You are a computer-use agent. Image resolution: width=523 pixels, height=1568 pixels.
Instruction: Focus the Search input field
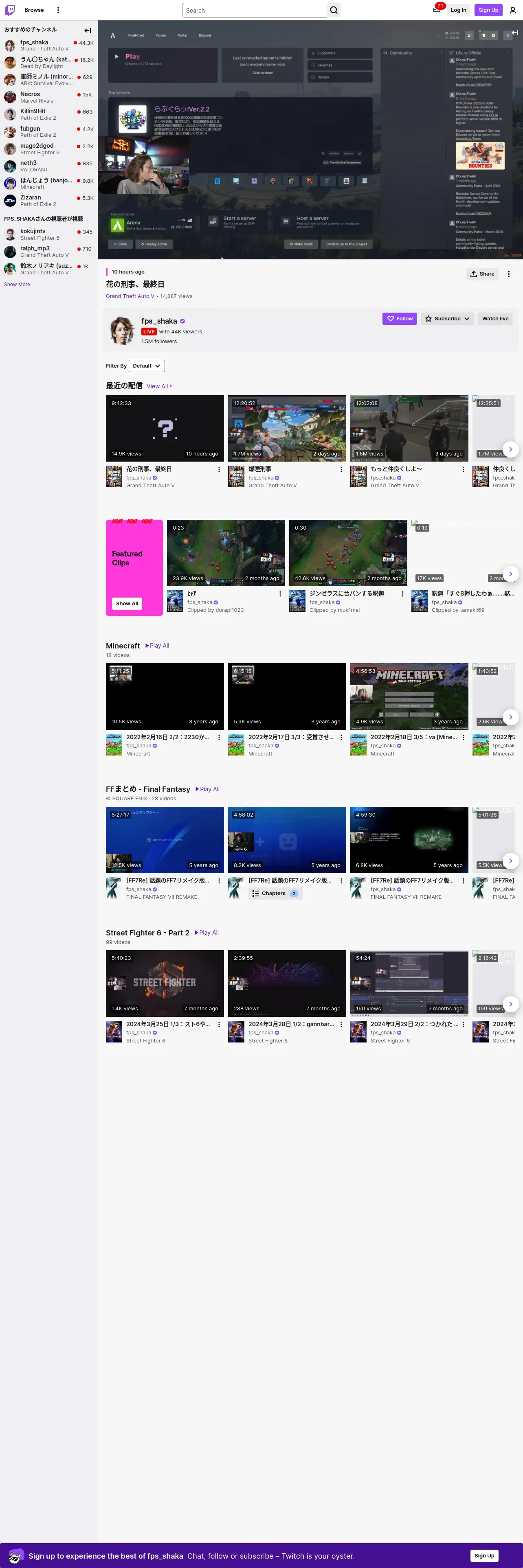click(x=255, y=10)
